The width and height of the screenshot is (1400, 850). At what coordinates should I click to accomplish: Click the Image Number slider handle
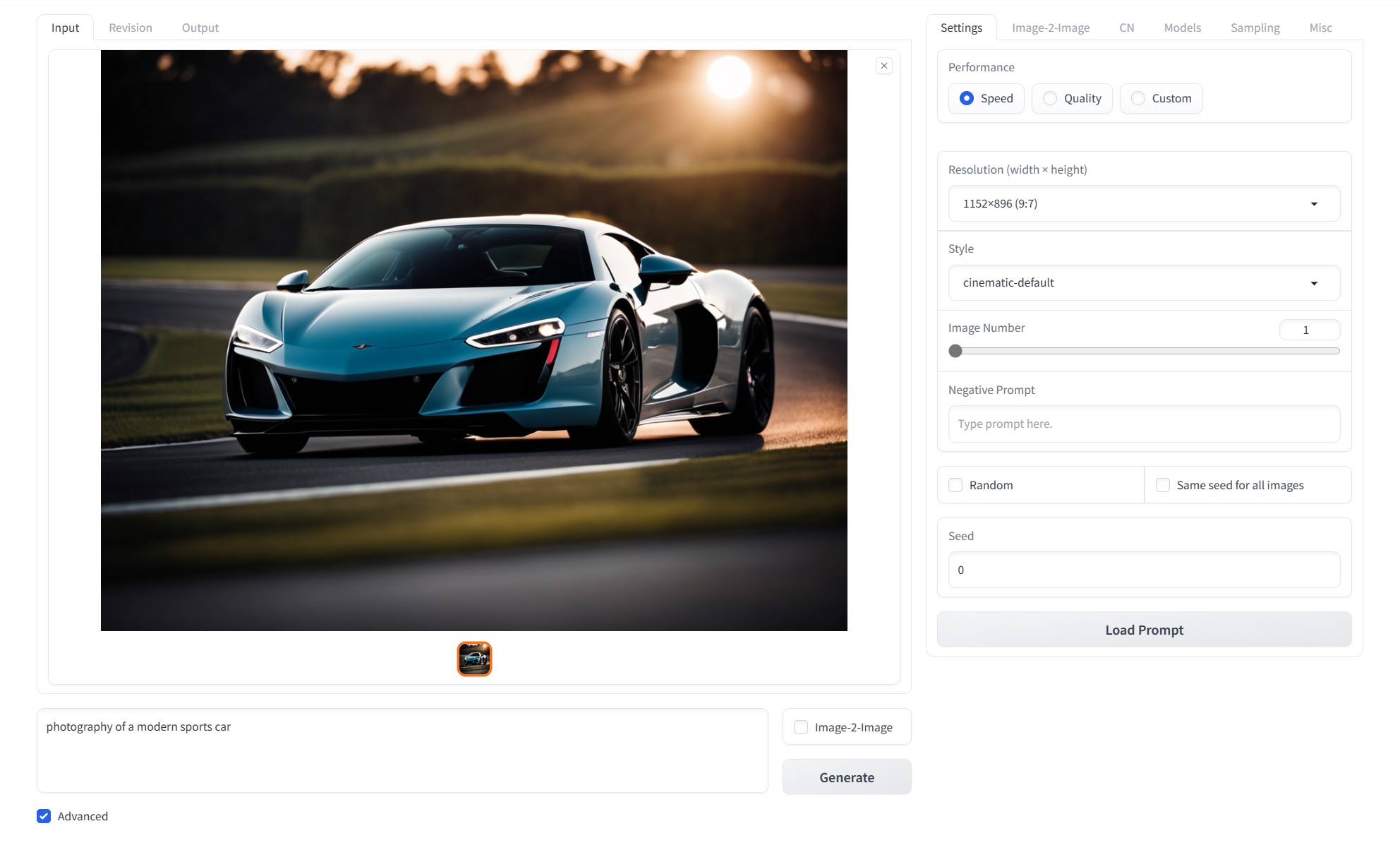[x=955, y=351]
